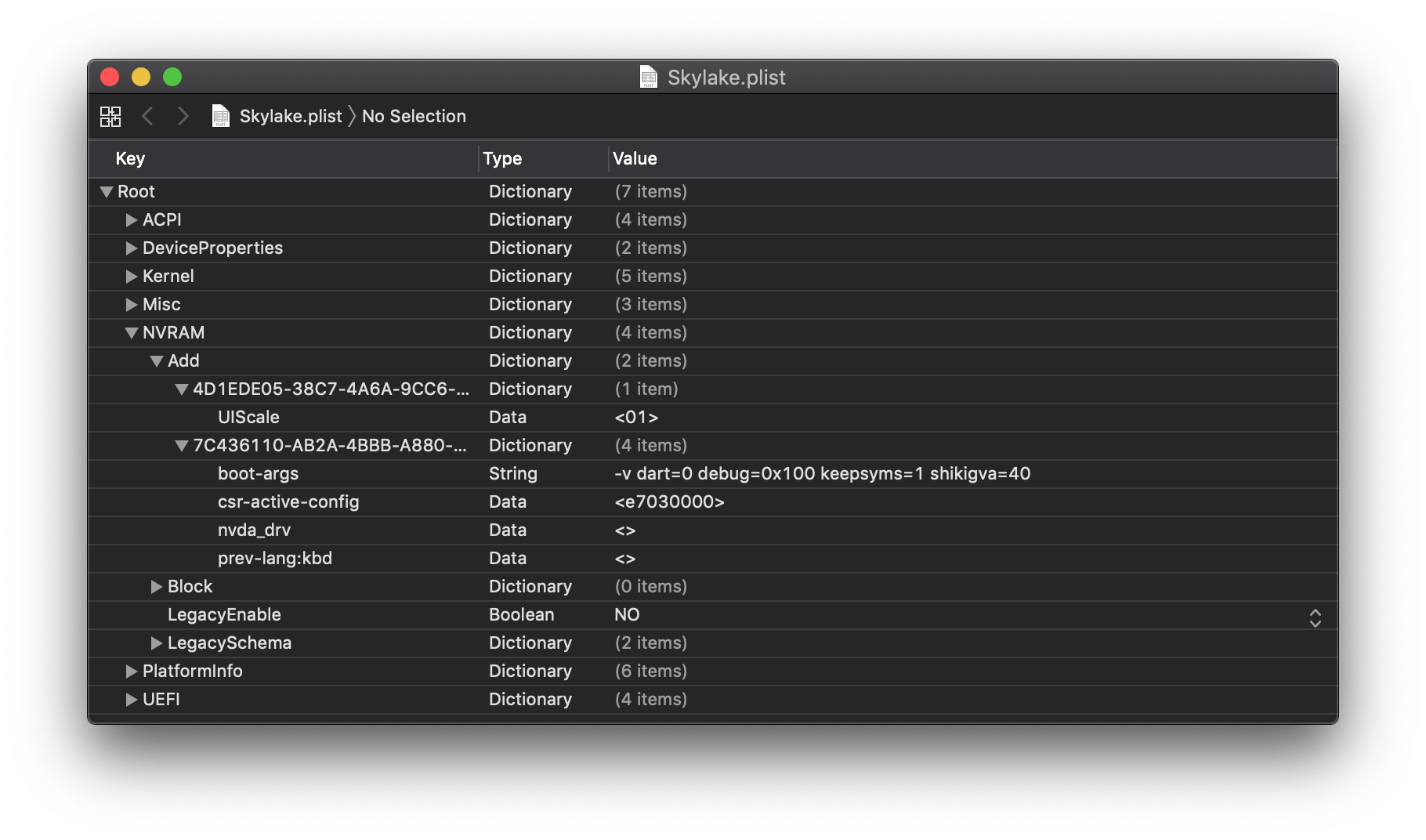Image resolution: width=1426 pixels, height=840 pixels.
Task: Select Skylake.plist in the jump bar
Action: 291,116
